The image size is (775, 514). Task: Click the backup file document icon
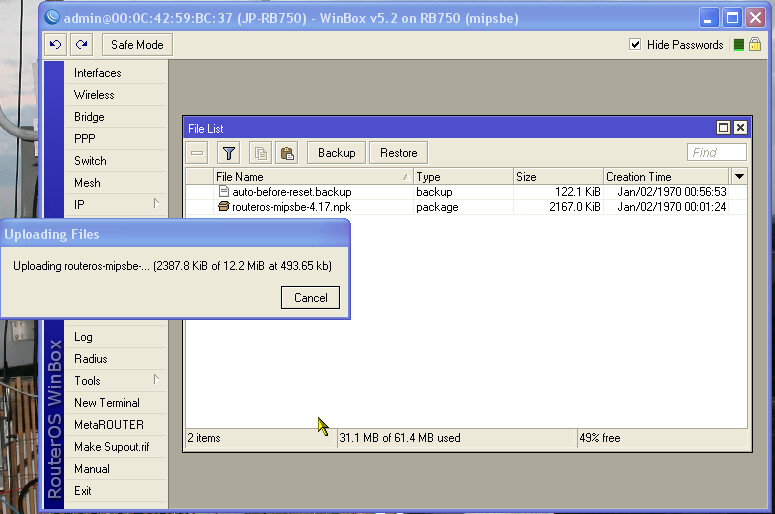[x=224, y=191]
